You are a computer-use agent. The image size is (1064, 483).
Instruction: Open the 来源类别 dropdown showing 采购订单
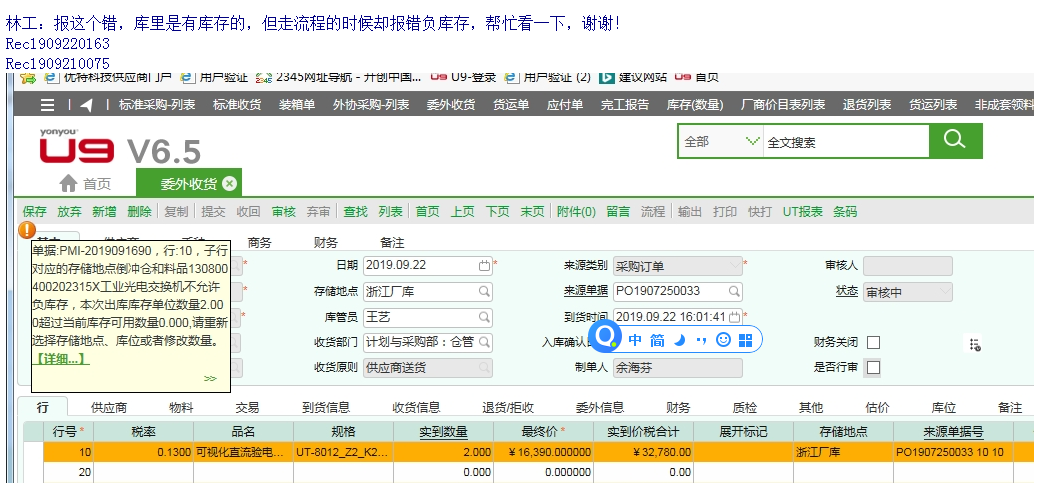(x=734, y=266)
